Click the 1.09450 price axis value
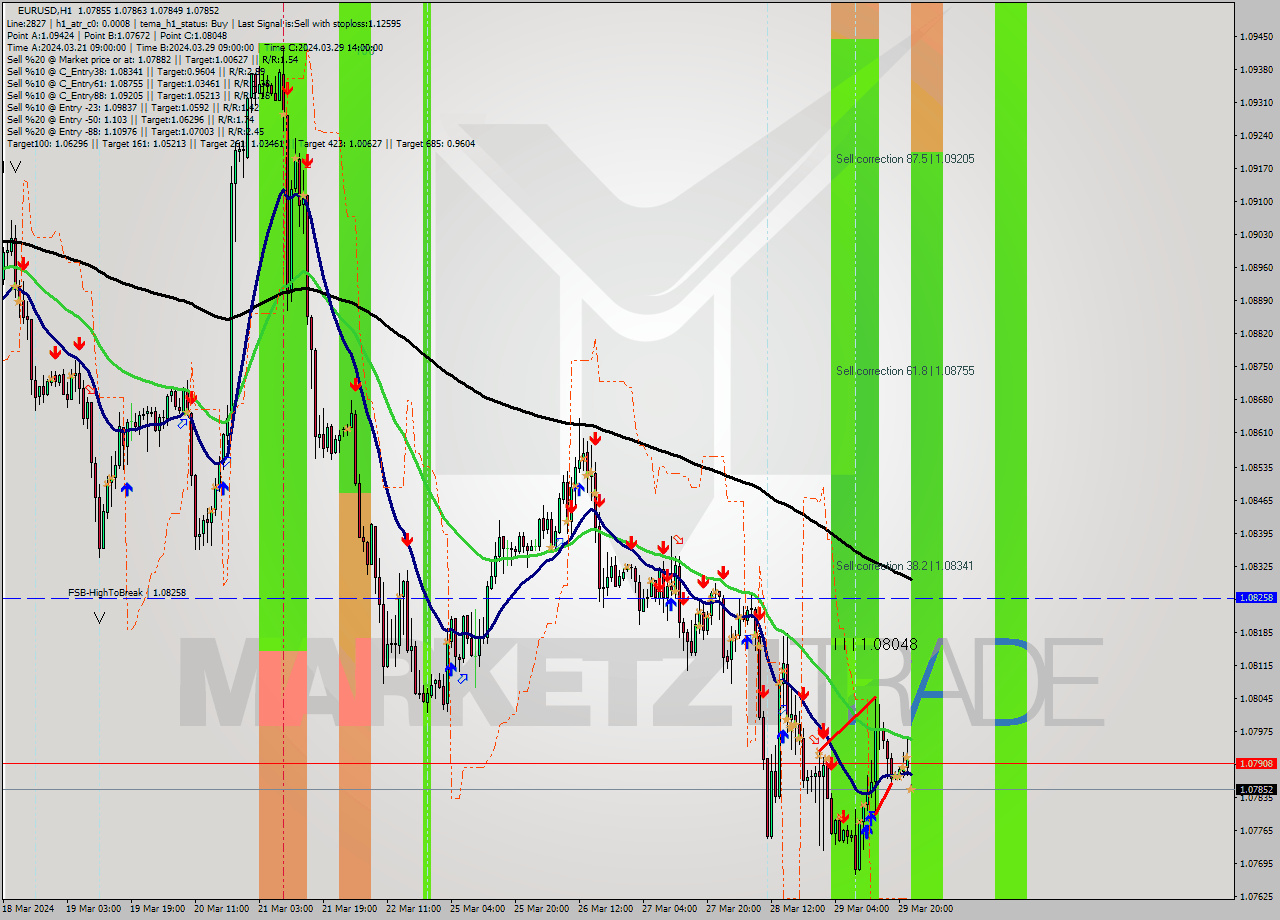Screen dimensions: 1280x920 [1256, 36]
